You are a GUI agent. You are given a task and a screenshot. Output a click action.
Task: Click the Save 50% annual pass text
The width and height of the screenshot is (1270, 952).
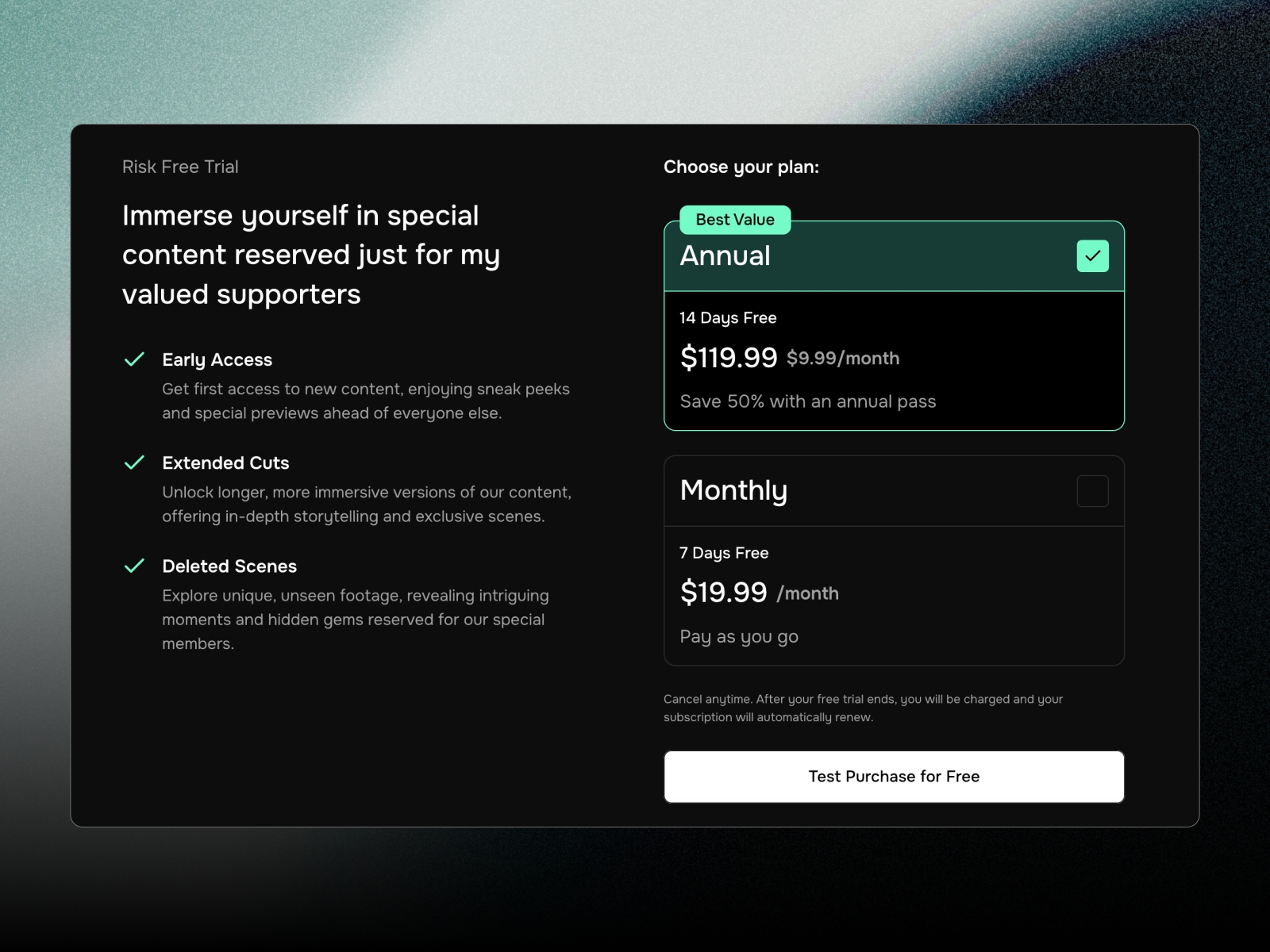click(x=807, y=401)
